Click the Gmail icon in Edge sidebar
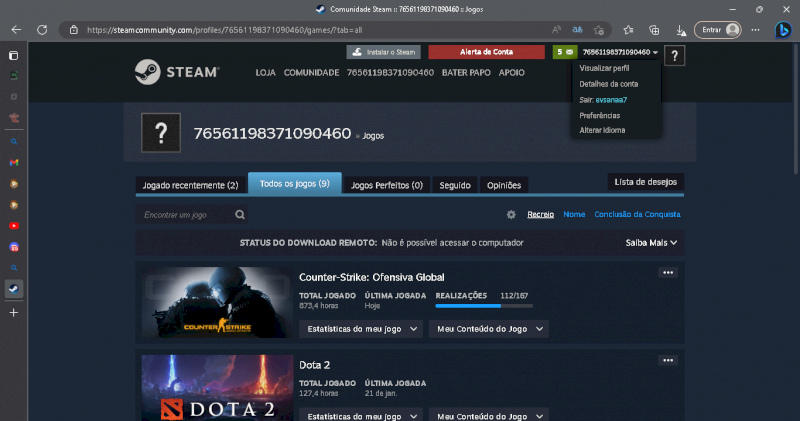 (x=14, y=162)
